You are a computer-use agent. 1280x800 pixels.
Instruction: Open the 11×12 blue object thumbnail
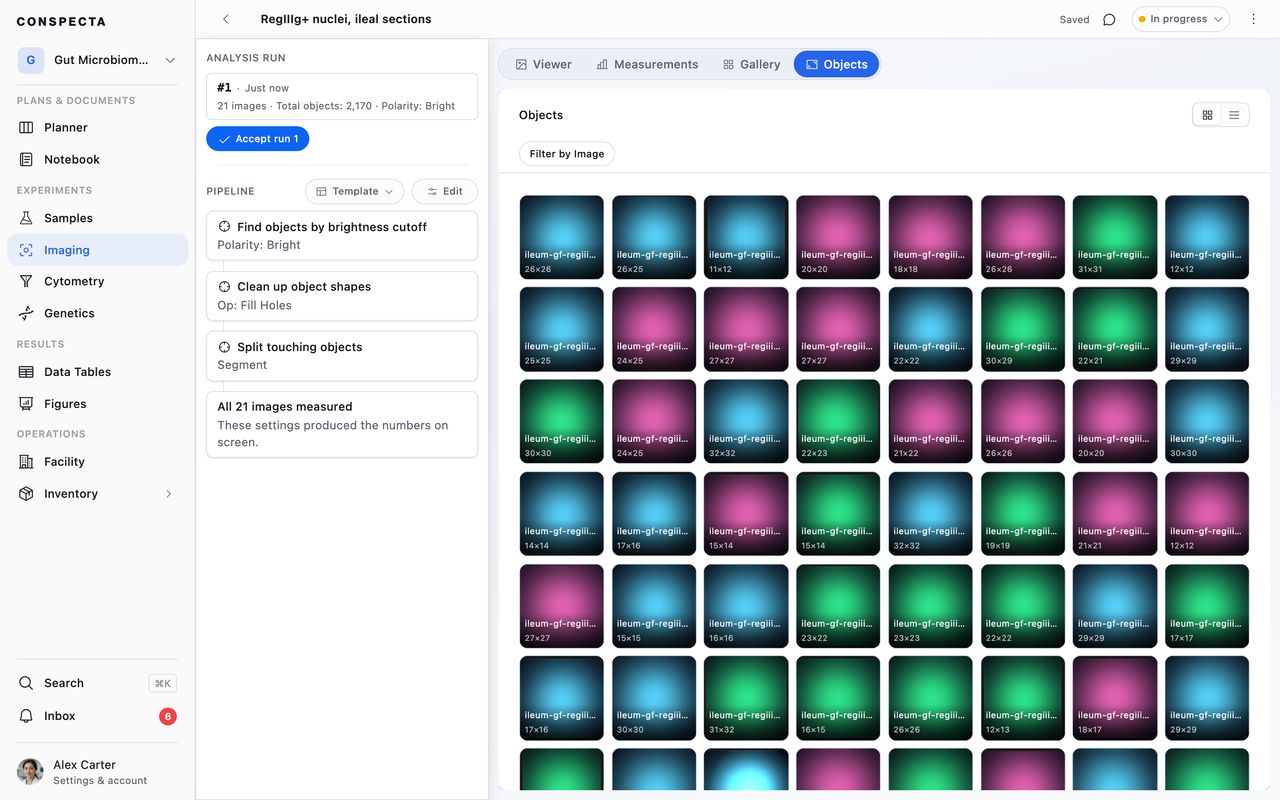point(746,237)
